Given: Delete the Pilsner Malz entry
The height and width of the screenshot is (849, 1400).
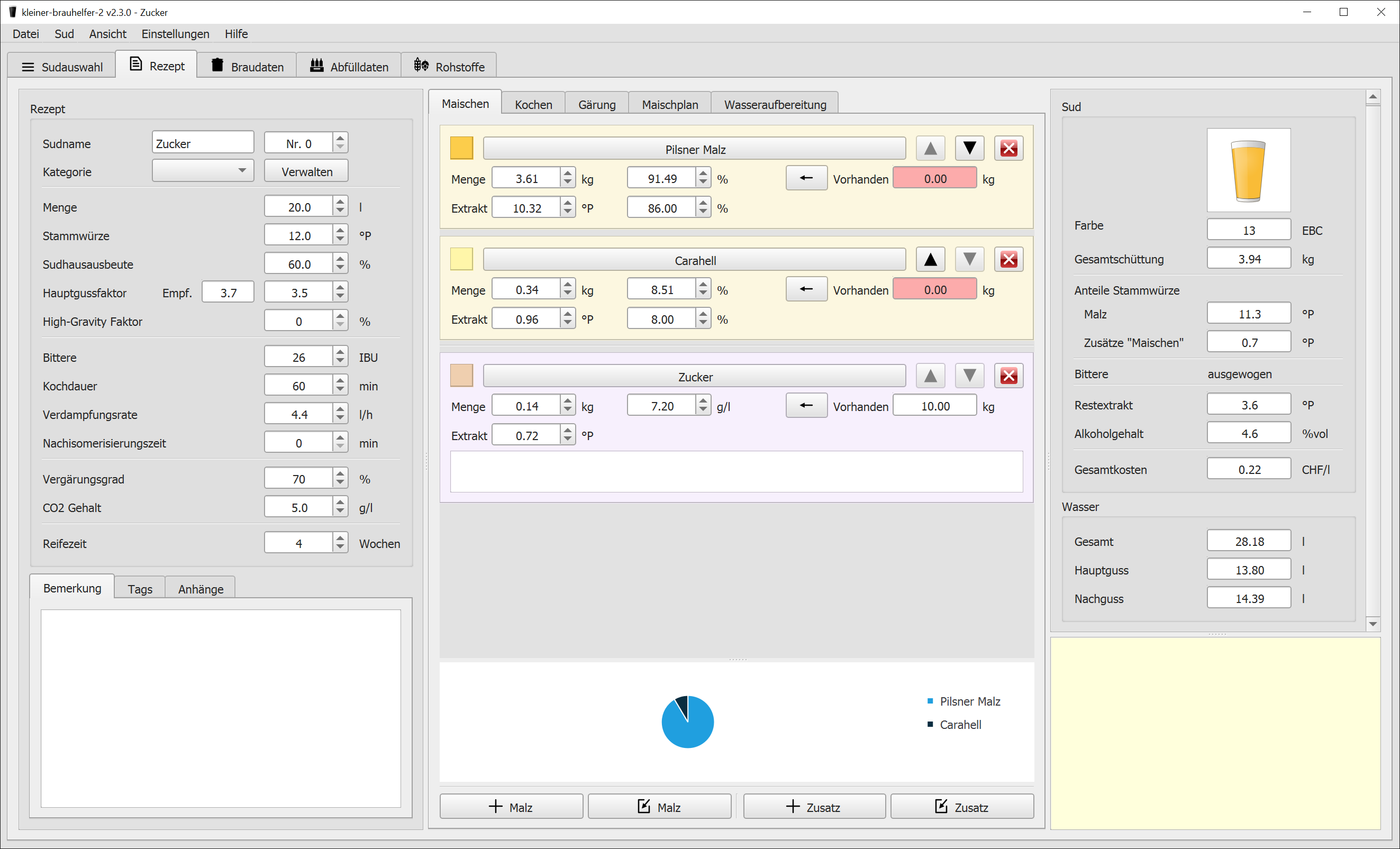Looking at the screenshot, I should pyautogui.click(x=1008, y=149).
